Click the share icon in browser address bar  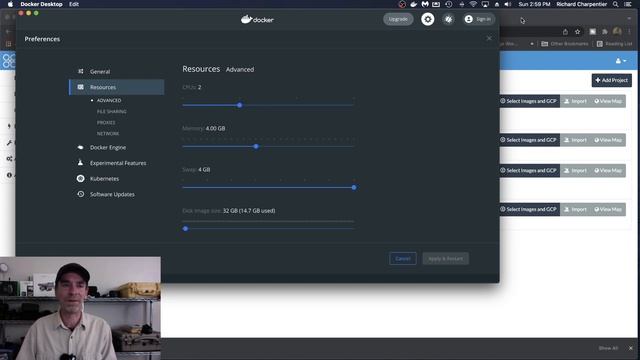coord(565,32)
